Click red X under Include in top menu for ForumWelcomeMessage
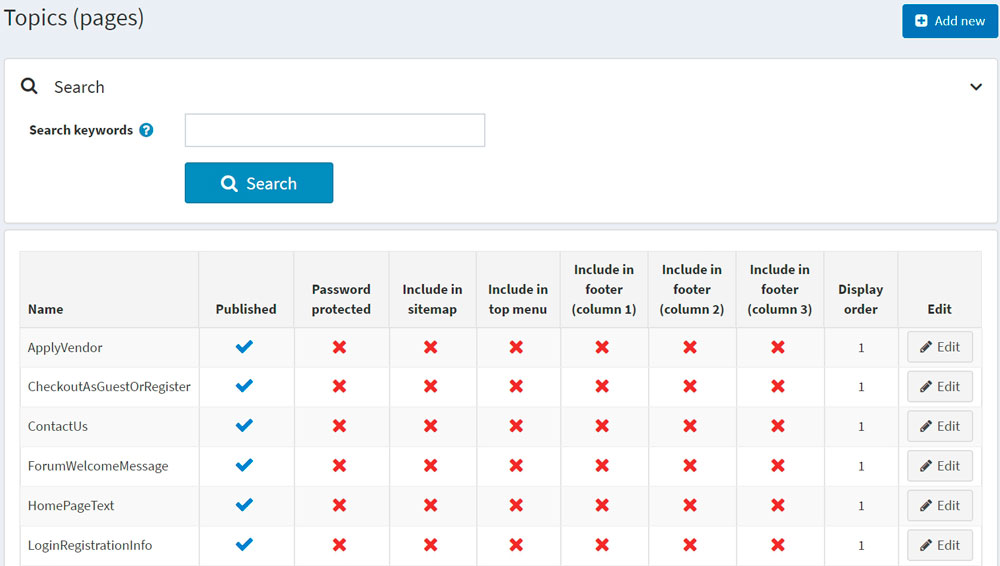 tap(516, 466)
